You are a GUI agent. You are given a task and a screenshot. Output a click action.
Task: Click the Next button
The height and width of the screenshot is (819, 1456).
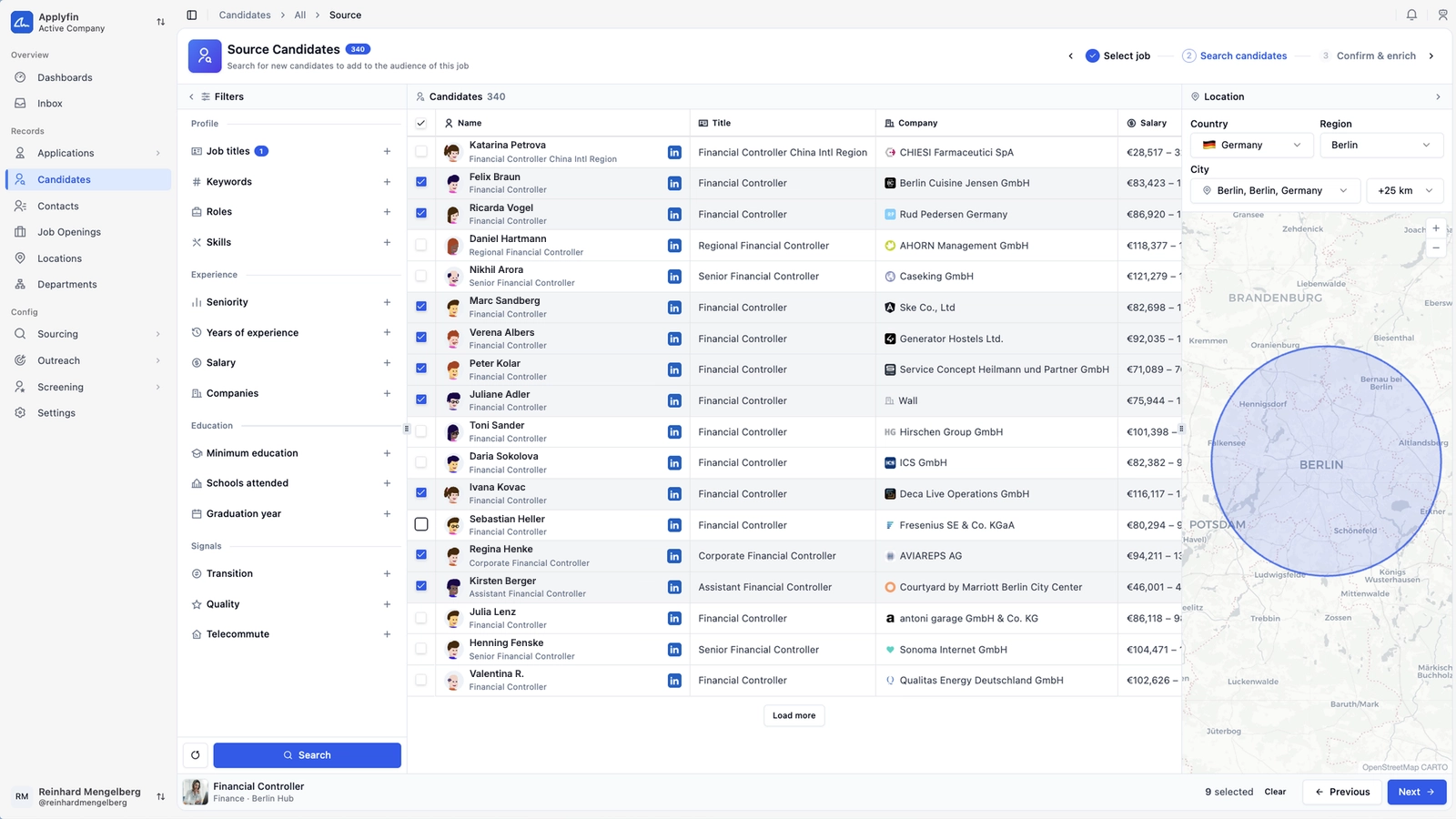pyautogui.click(x=1417, y=792)
